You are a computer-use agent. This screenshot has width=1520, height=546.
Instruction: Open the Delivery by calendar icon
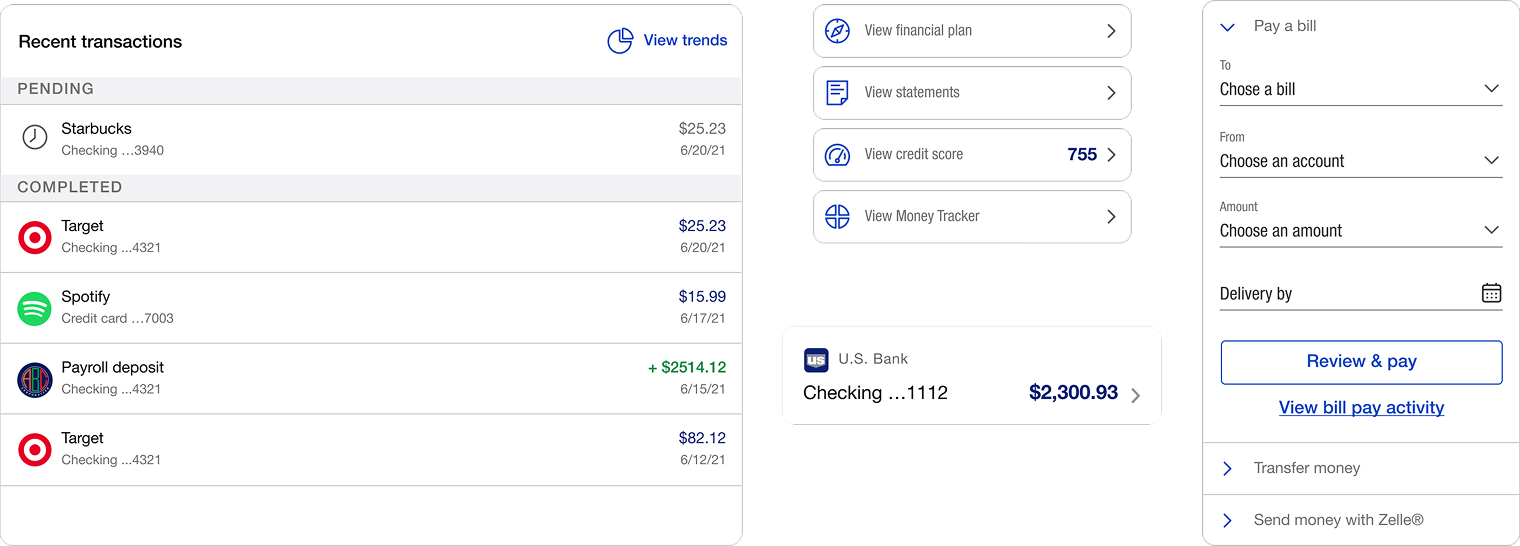pyautogui.click(x=1491, y=293)
